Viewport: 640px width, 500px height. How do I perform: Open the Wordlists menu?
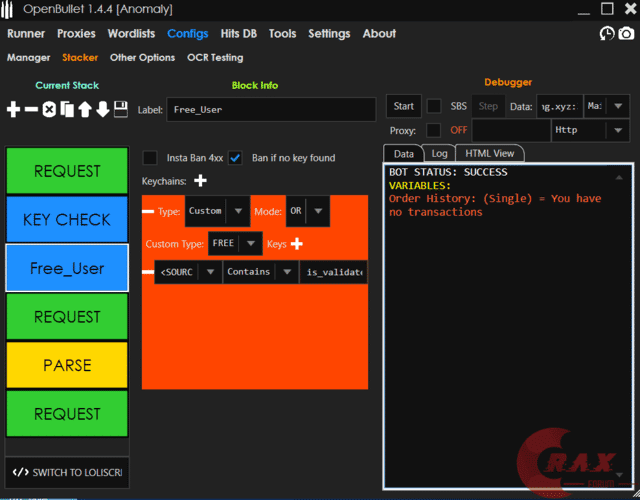[131, 33]
